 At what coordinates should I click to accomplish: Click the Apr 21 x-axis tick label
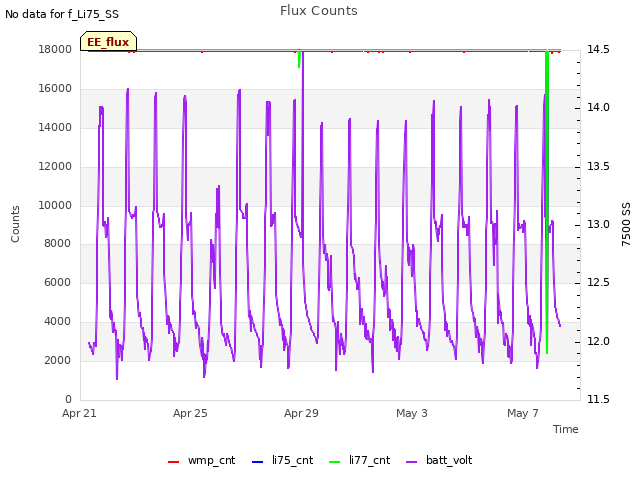click(x=79, y=413)
